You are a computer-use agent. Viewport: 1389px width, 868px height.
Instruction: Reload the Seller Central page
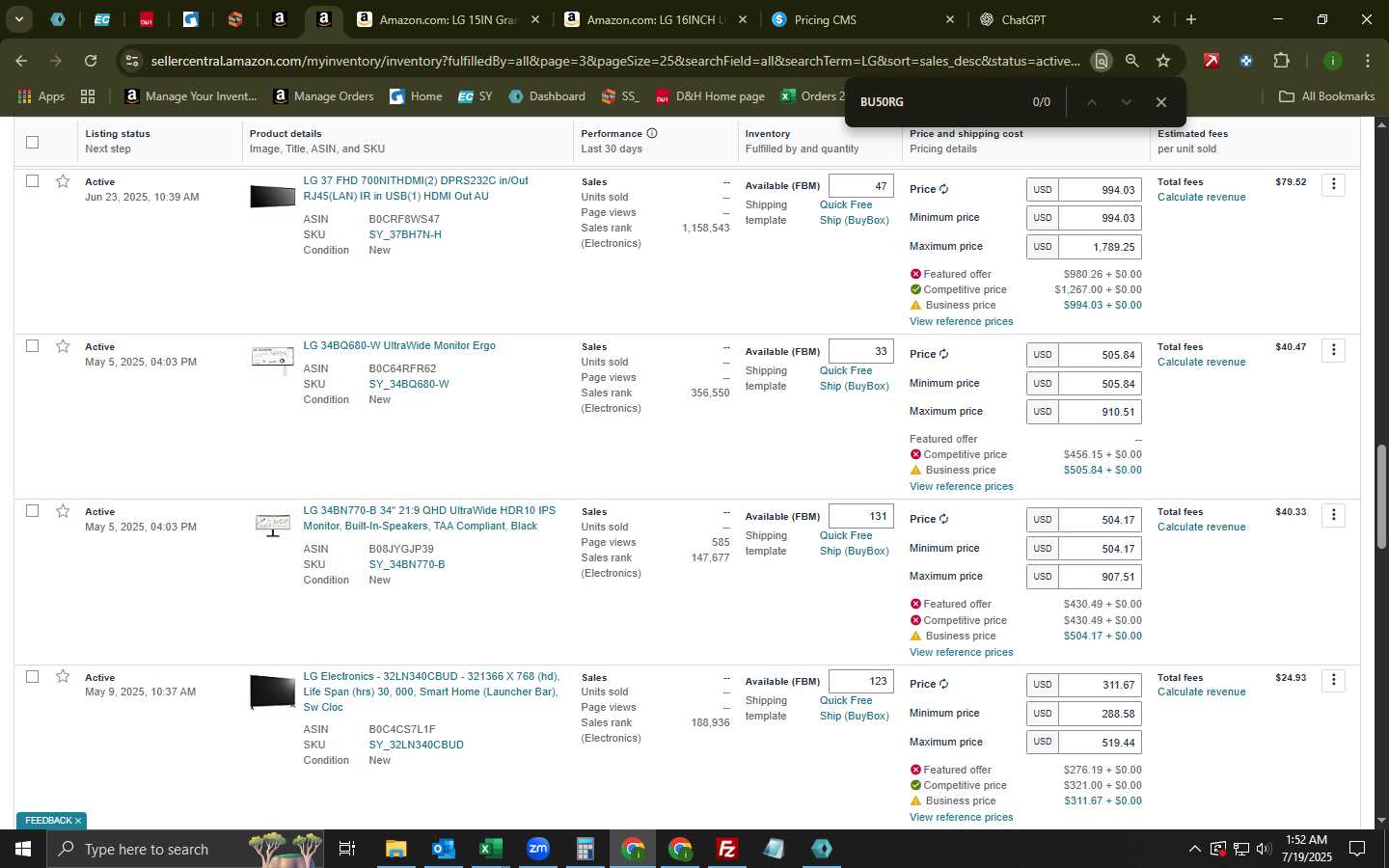point(91,61)
